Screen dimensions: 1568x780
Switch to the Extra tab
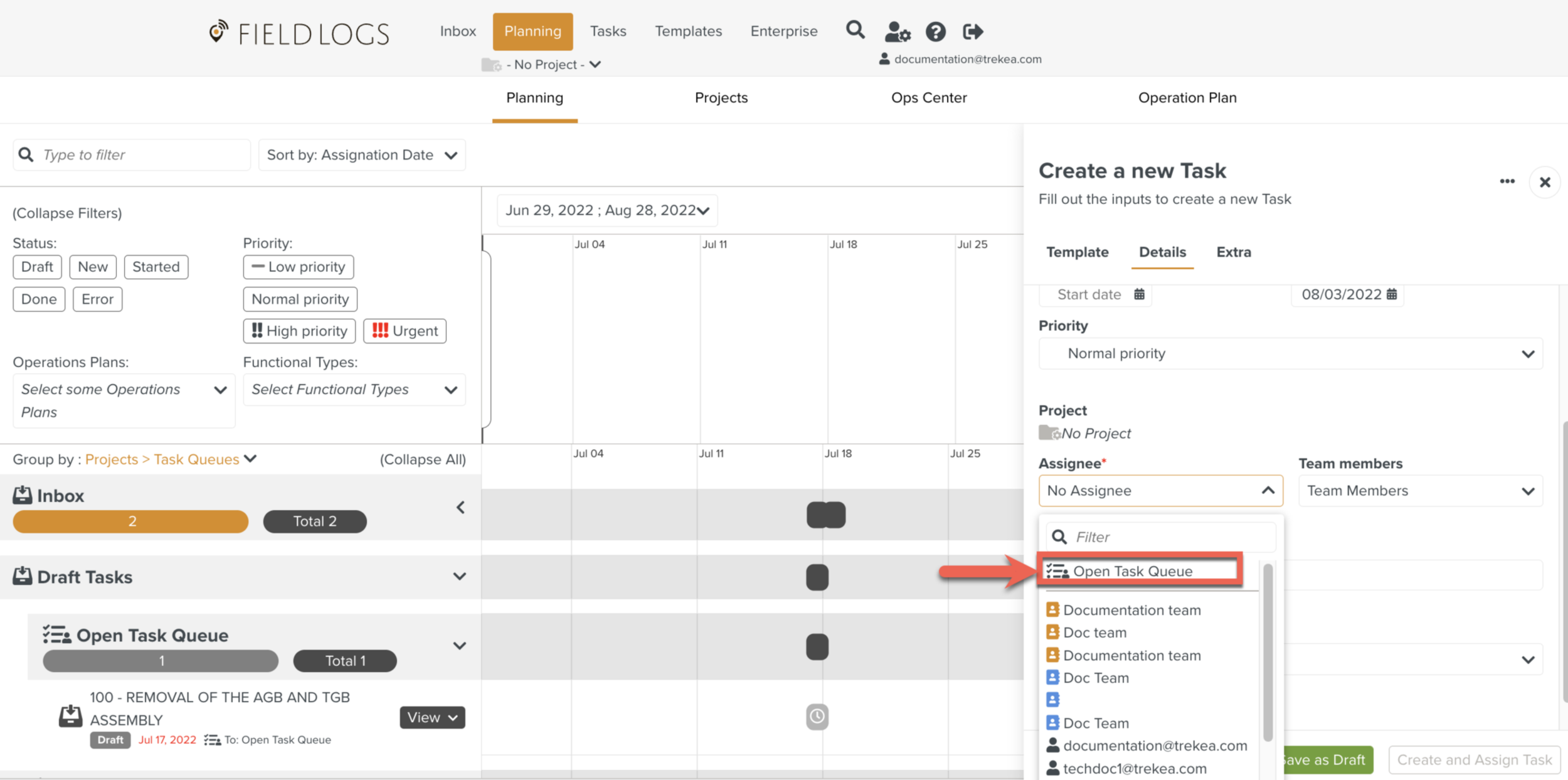(1233, 252)
